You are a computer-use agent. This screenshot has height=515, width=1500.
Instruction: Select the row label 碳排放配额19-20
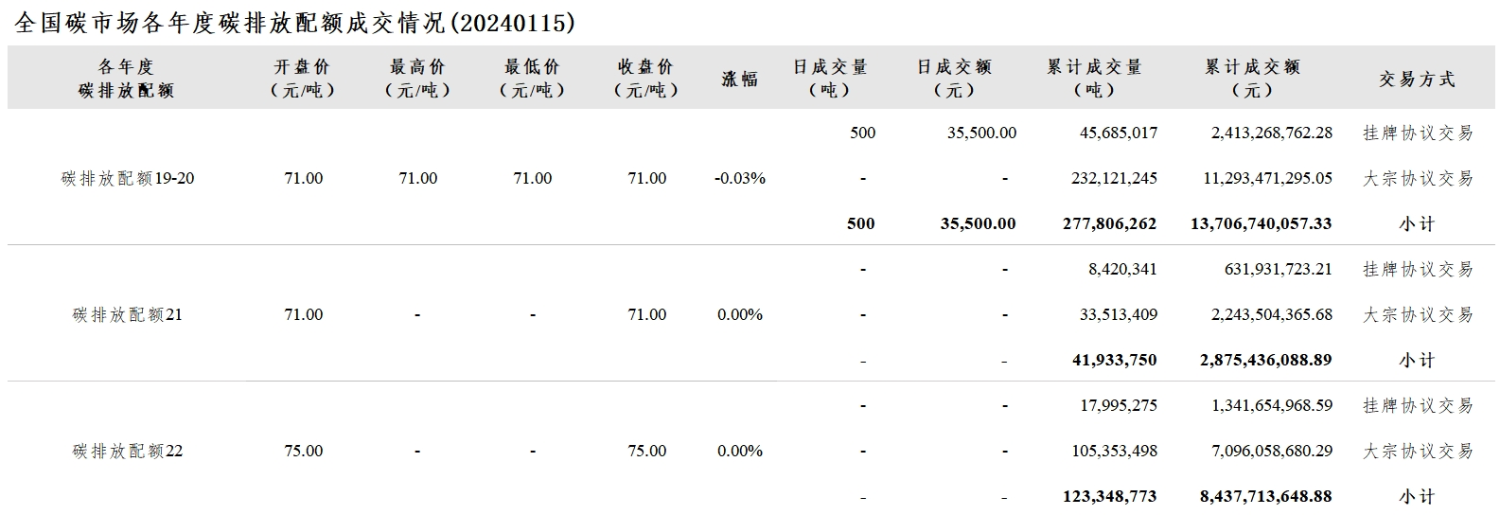(126, 178)
